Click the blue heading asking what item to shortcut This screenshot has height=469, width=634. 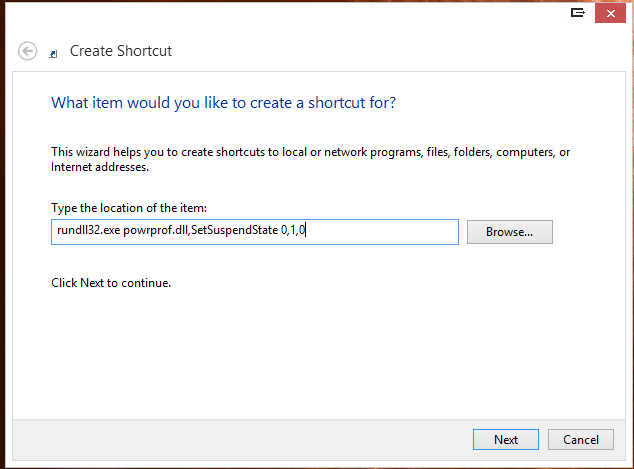(223, 103)
